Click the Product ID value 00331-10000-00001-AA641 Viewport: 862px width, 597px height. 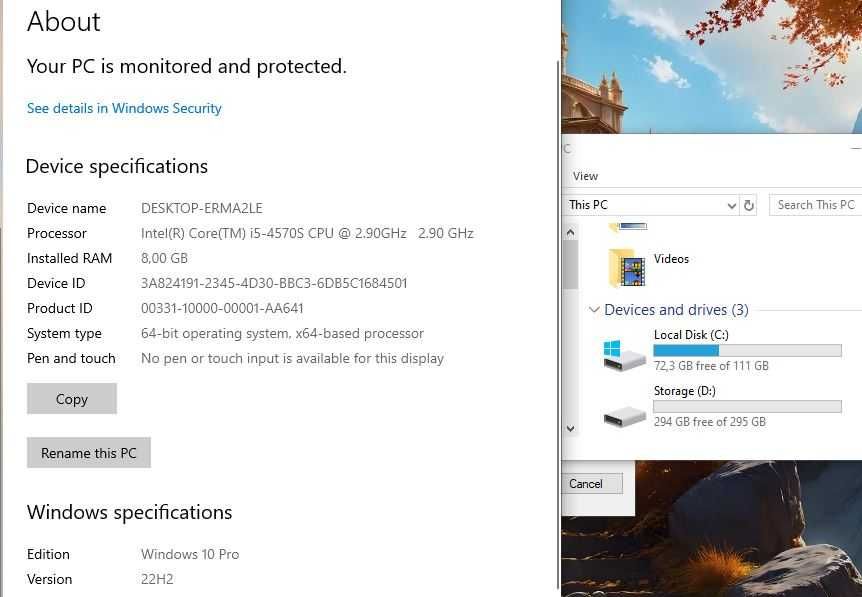tap(222, 308)
